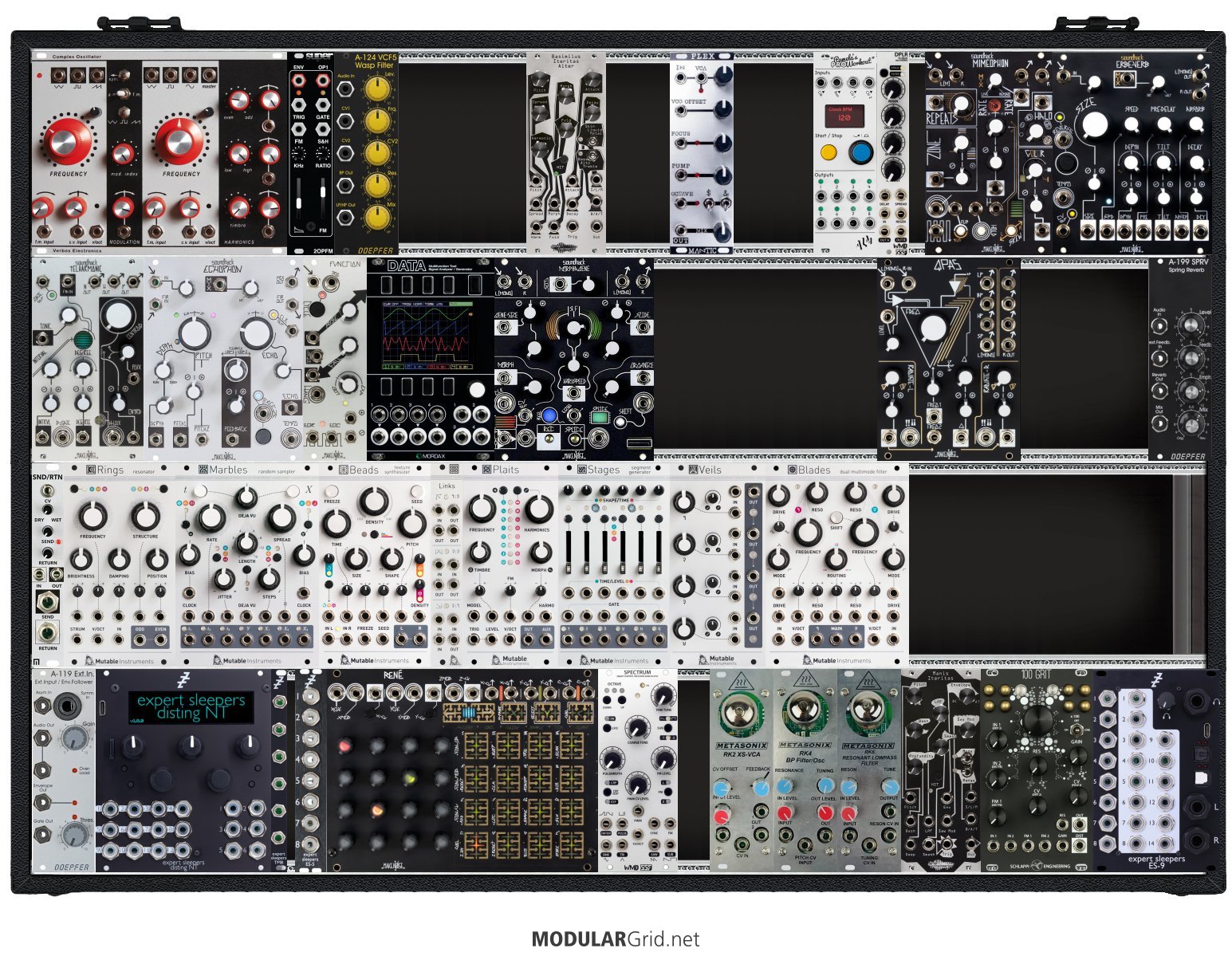Click the Beads FREEZE button
This screenshot has width=1232, height=956.
[x=332, y=491]
